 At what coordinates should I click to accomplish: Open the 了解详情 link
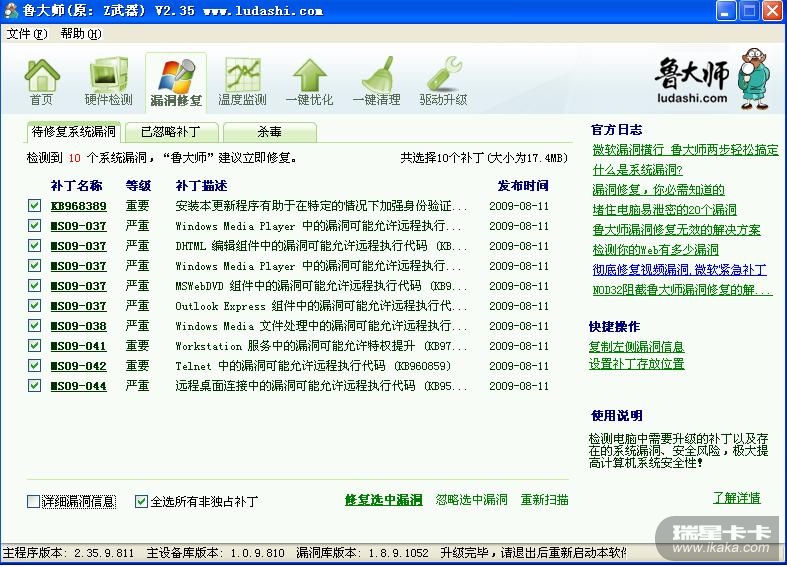(737, 498)
